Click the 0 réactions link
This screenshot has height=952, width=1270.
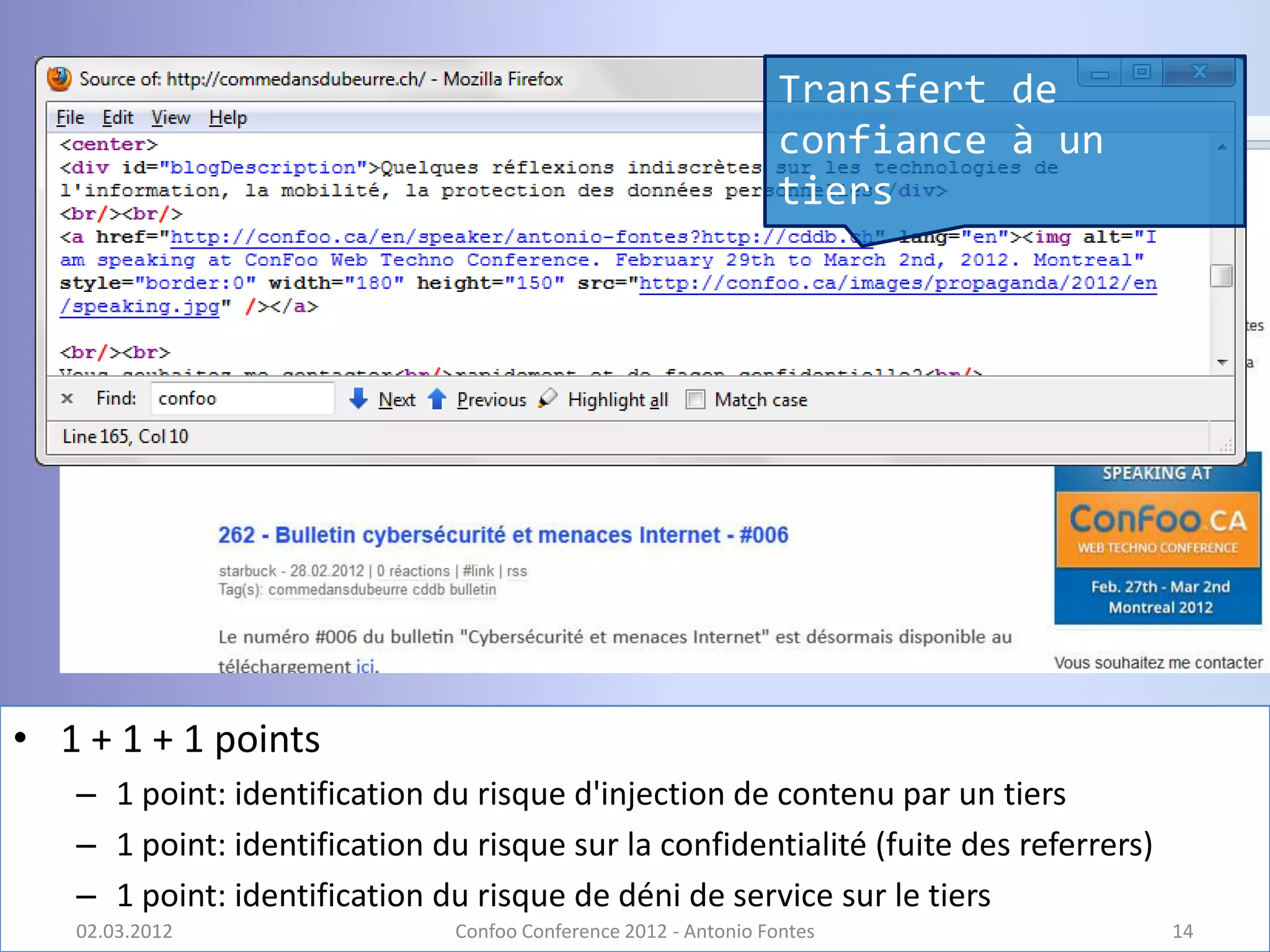coord(413,571)
